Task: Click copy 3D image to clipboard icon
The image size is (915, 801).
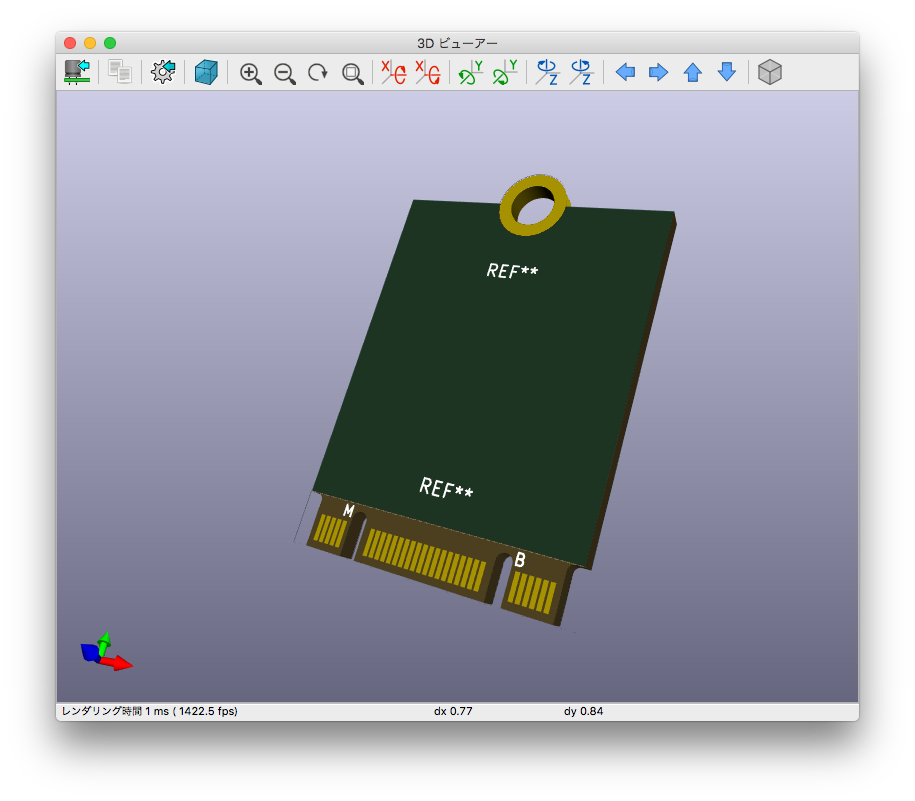Action: pyautogui.click(x=120, y=72)
